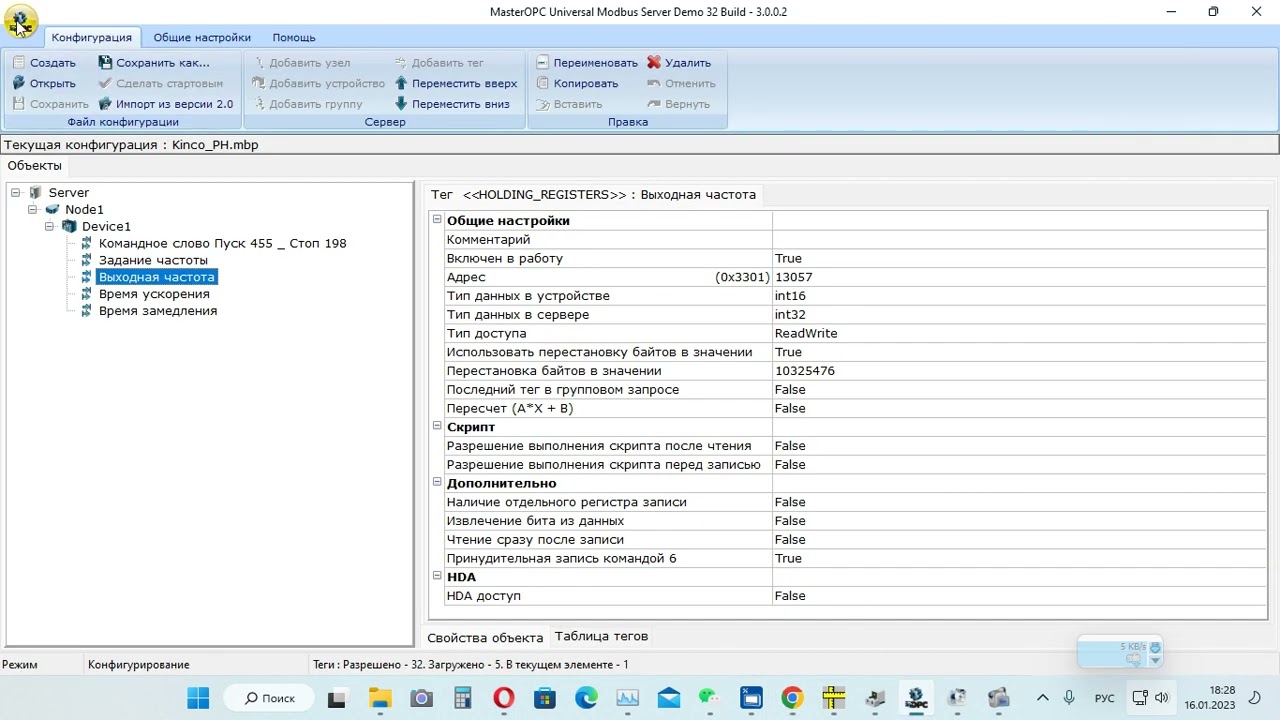This screenshot has height=720, width=1280.
Task: Click the Адрес value 13057
Action: coord(1019,277)
